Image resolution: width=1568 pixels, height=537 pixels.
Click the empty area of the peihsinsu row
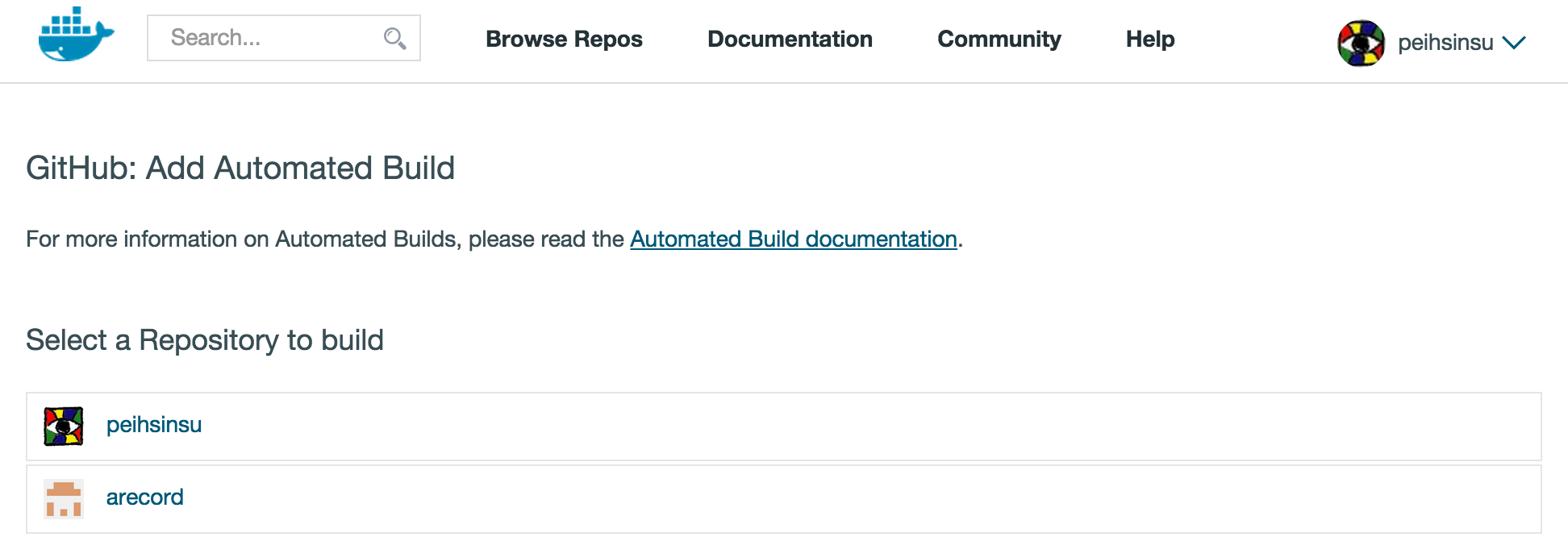(887, 427)
